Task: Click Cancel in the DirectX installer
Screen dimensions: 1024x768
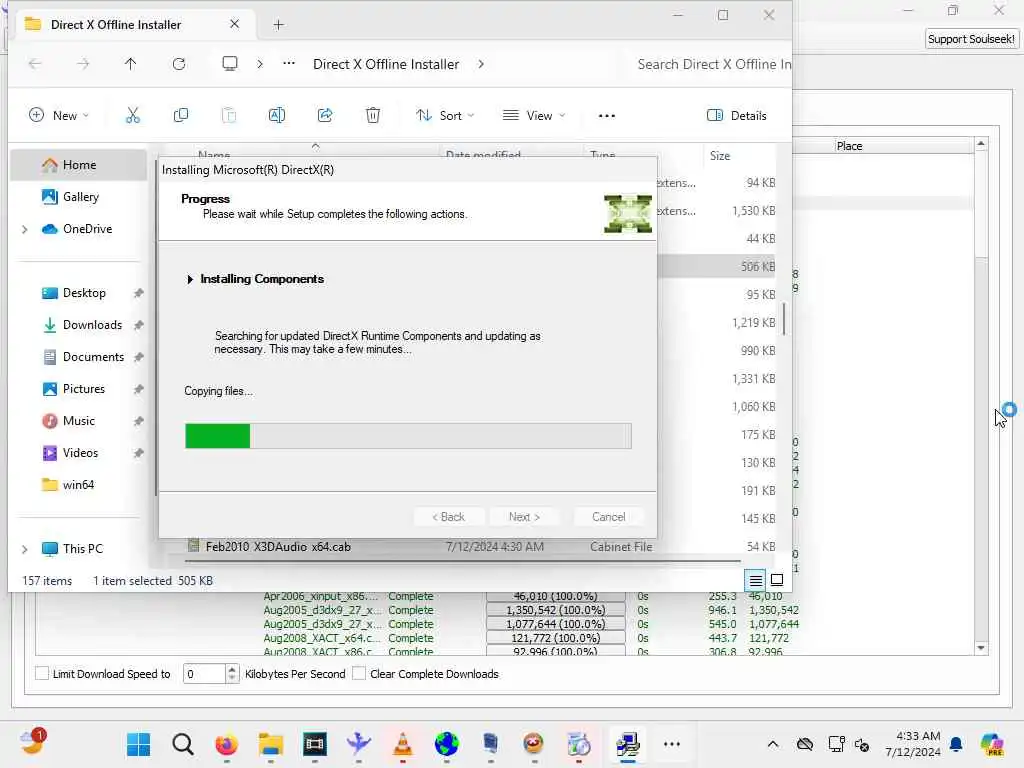Action: 609,517
